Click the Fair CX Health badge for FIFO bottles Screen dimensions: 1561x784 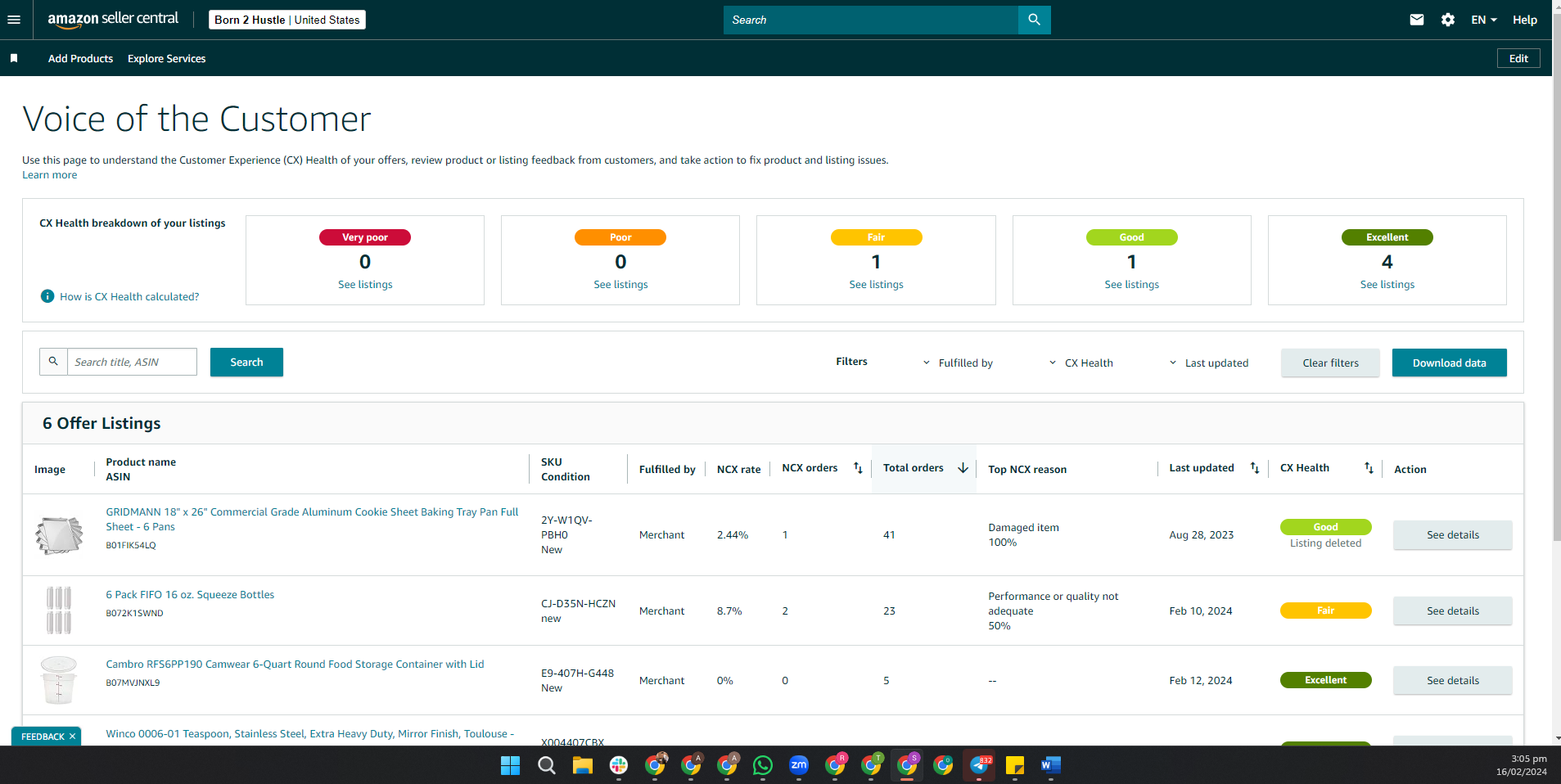(1325, 611)
